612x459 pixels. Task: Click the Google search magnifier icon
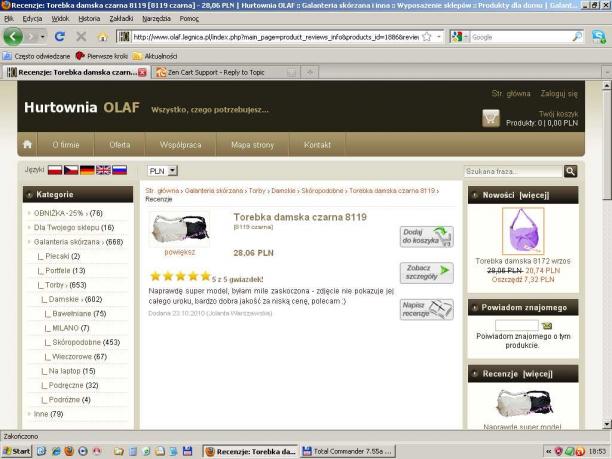point(577,37)
